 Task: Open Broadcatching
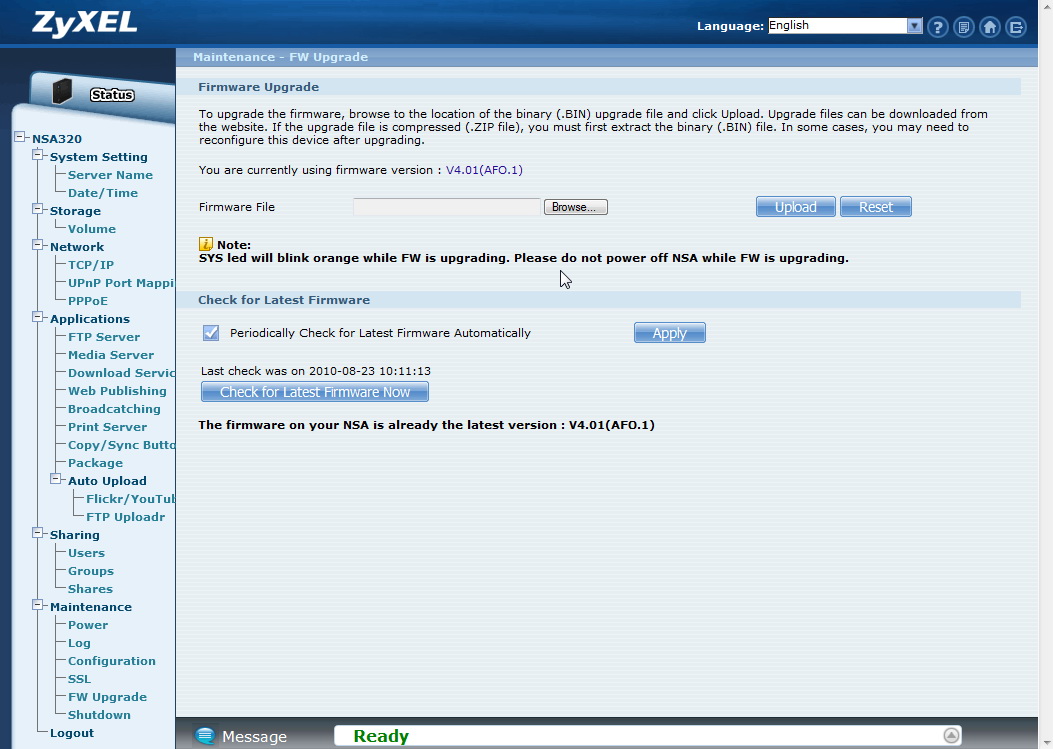[114, 409]
